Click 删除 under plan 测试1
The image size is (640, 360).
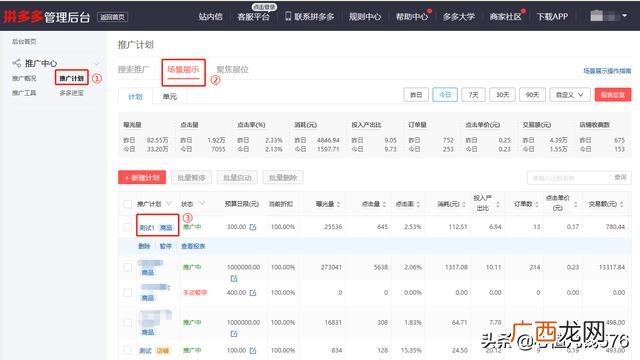pyautogui.click(x=144, y=246)
